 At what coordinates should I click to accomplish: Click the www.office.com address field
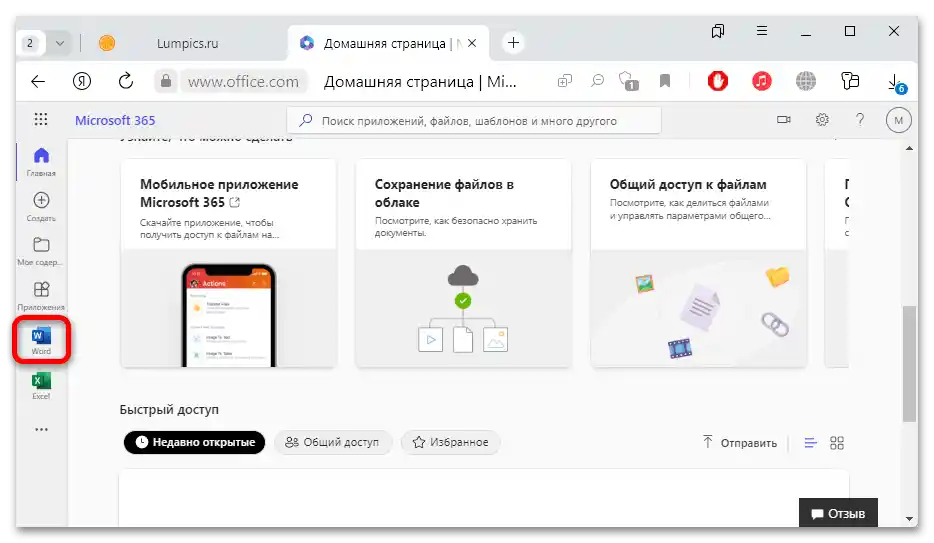(243, 81)
